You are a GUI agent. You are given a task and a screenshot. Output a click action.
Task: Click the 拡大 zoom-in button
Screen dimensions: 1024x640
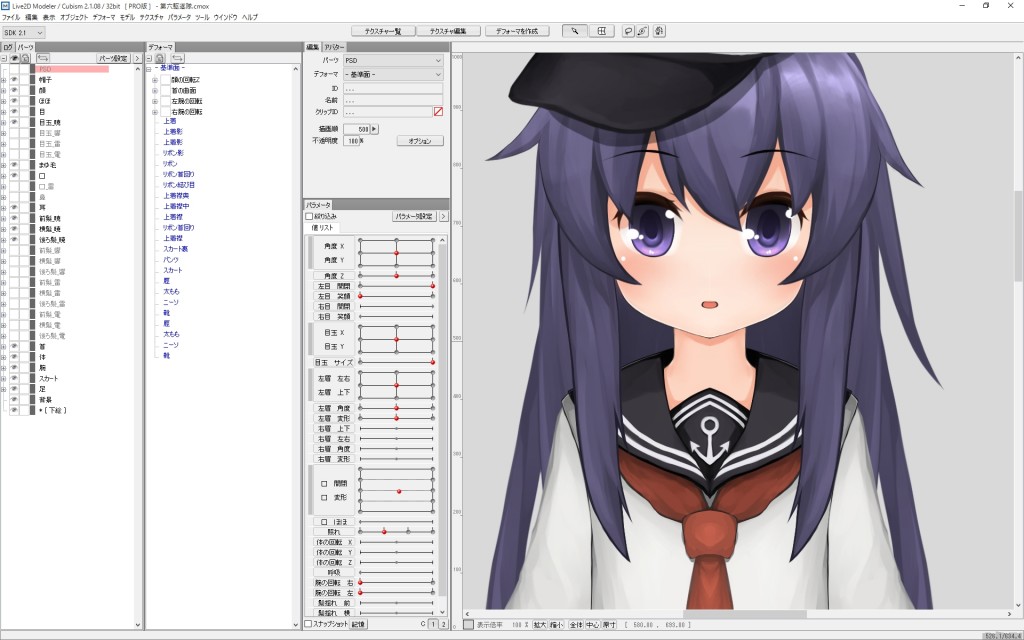(539, 625)
